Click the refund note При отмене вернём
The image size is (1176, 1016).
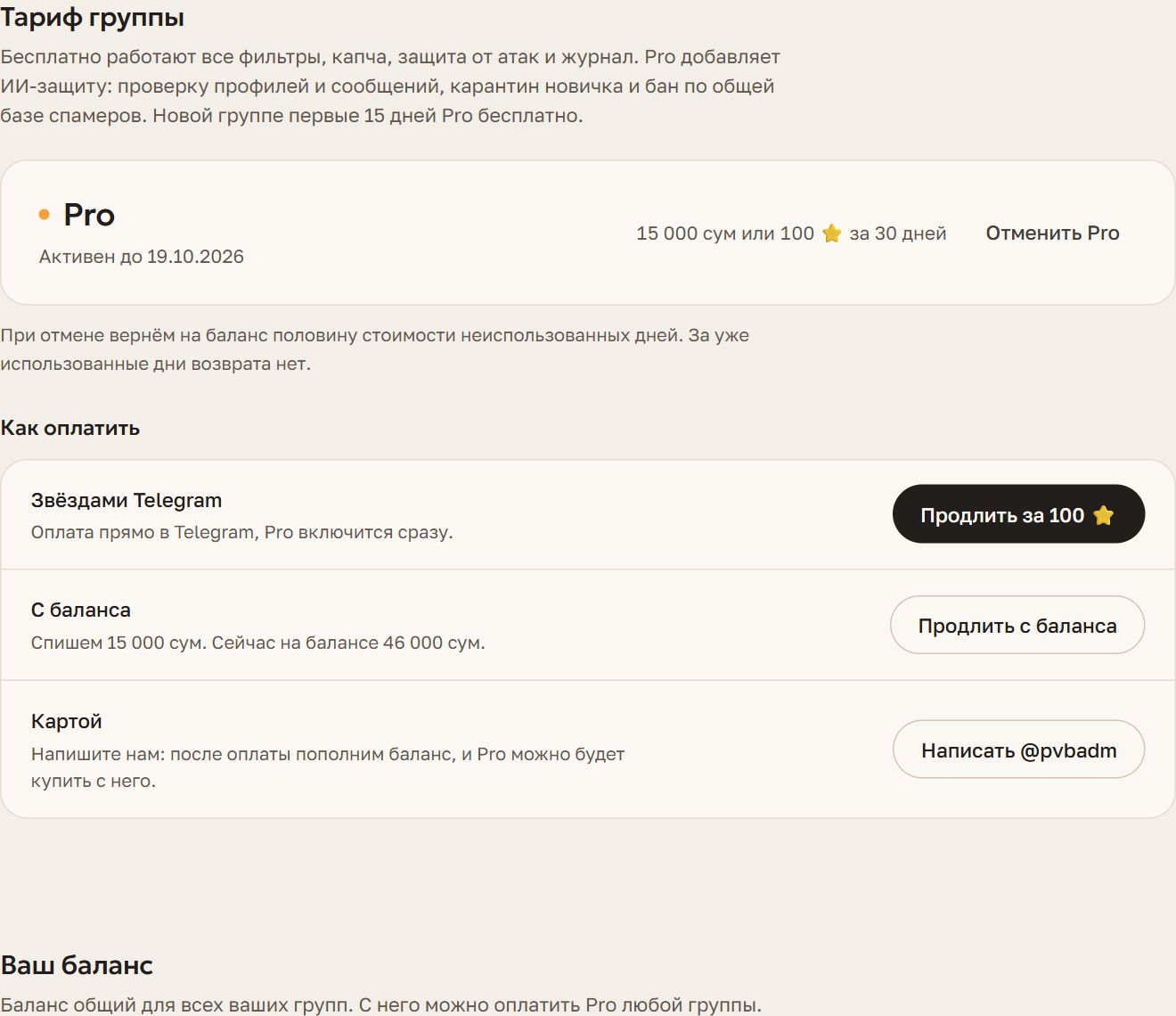(375, 349)
